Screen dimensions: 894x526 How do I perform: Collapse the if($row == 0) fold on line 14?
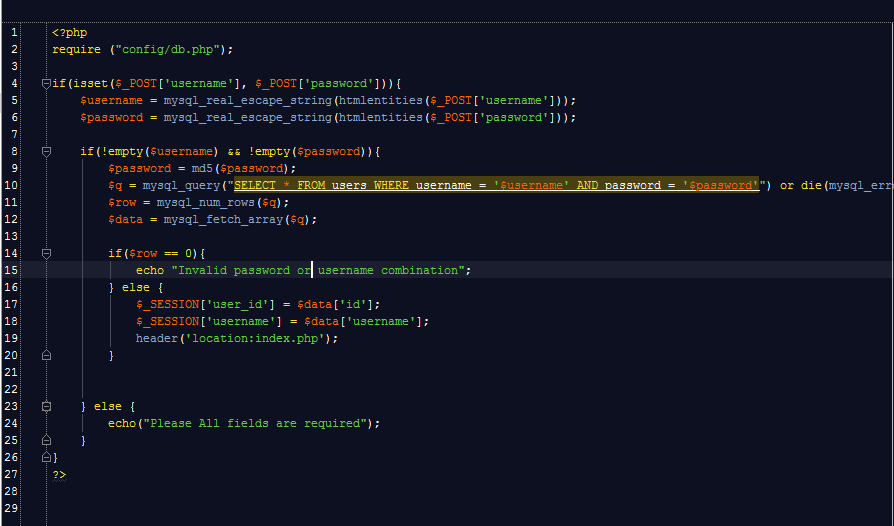coord(46,254)
